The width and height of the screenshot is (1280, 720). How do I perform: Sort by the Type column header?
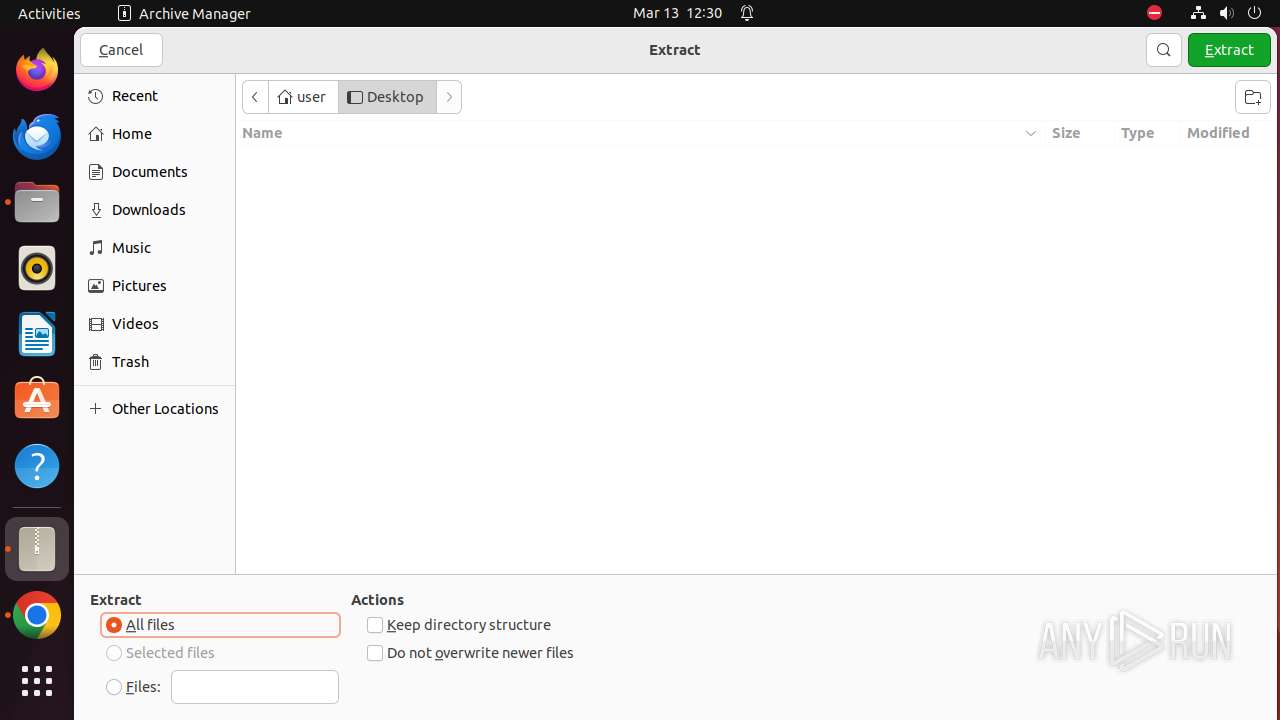pos(1137,133)
